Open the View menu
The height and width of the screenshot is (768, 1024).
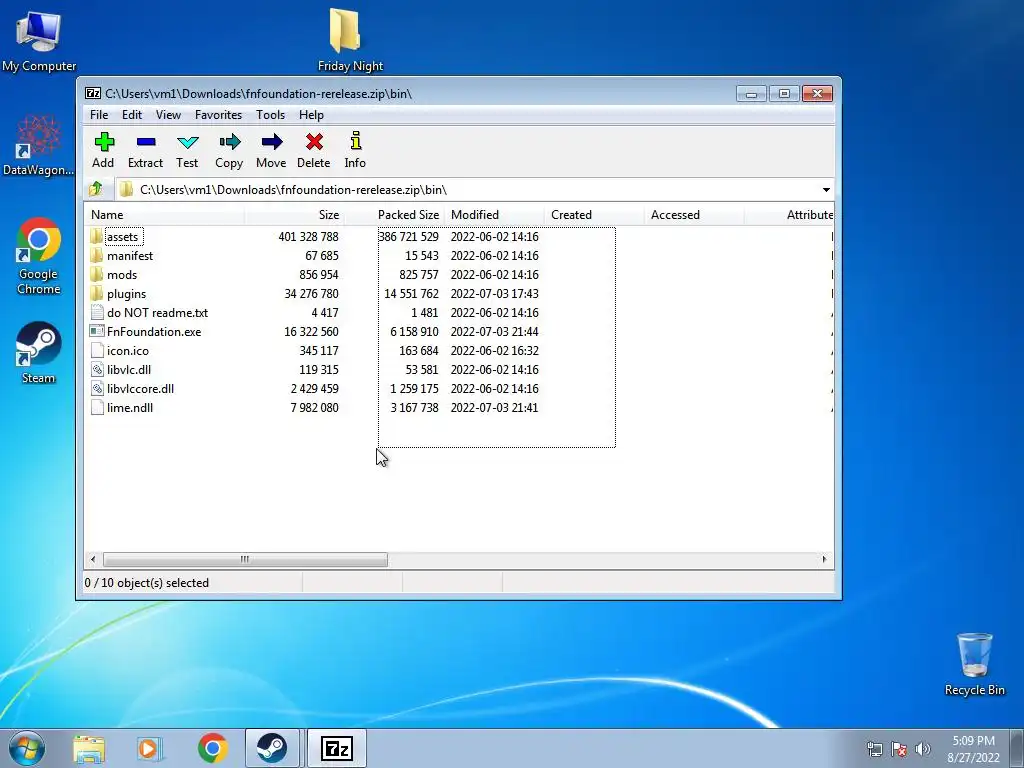[x=168, y=115]
